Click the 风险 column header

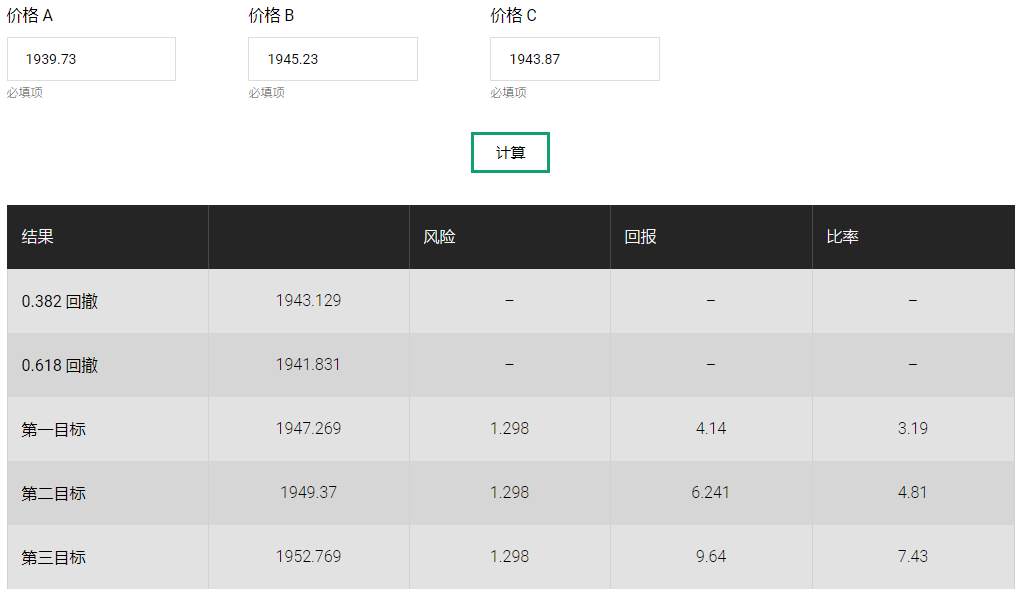click(439, 237)
